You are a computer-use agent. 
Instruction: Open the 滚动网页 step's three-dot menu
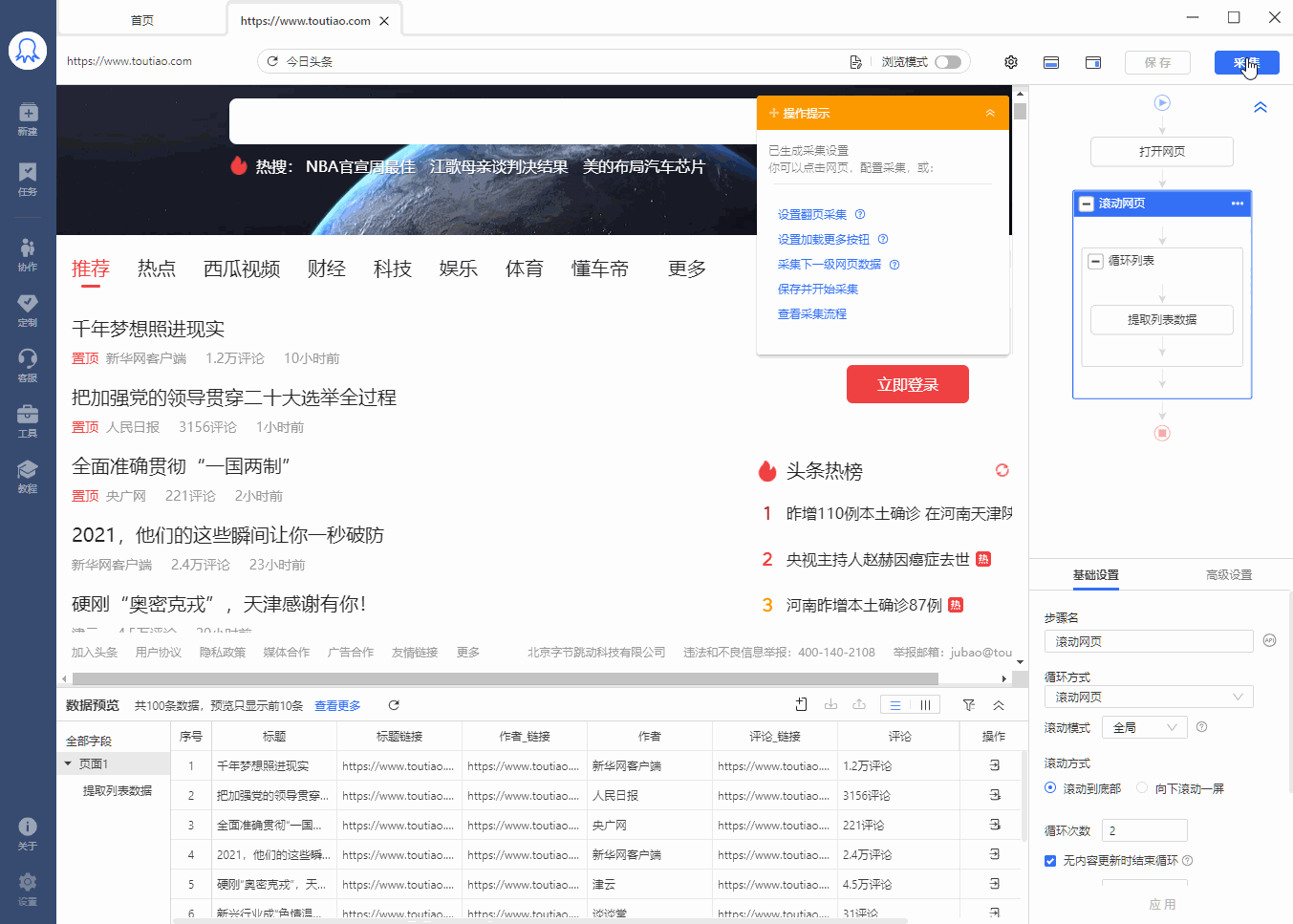click(1238, 204)
